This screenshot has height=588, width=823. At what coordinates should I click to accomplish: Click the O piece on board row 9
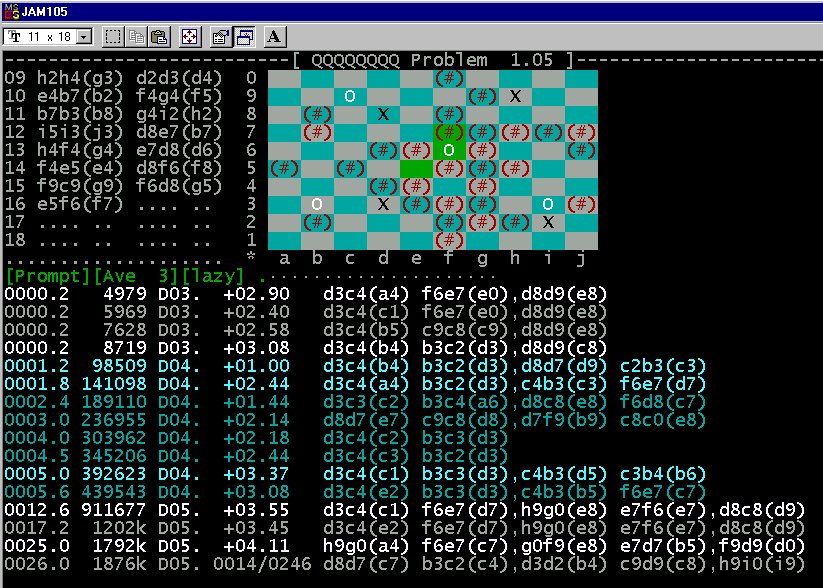(350, 96)
